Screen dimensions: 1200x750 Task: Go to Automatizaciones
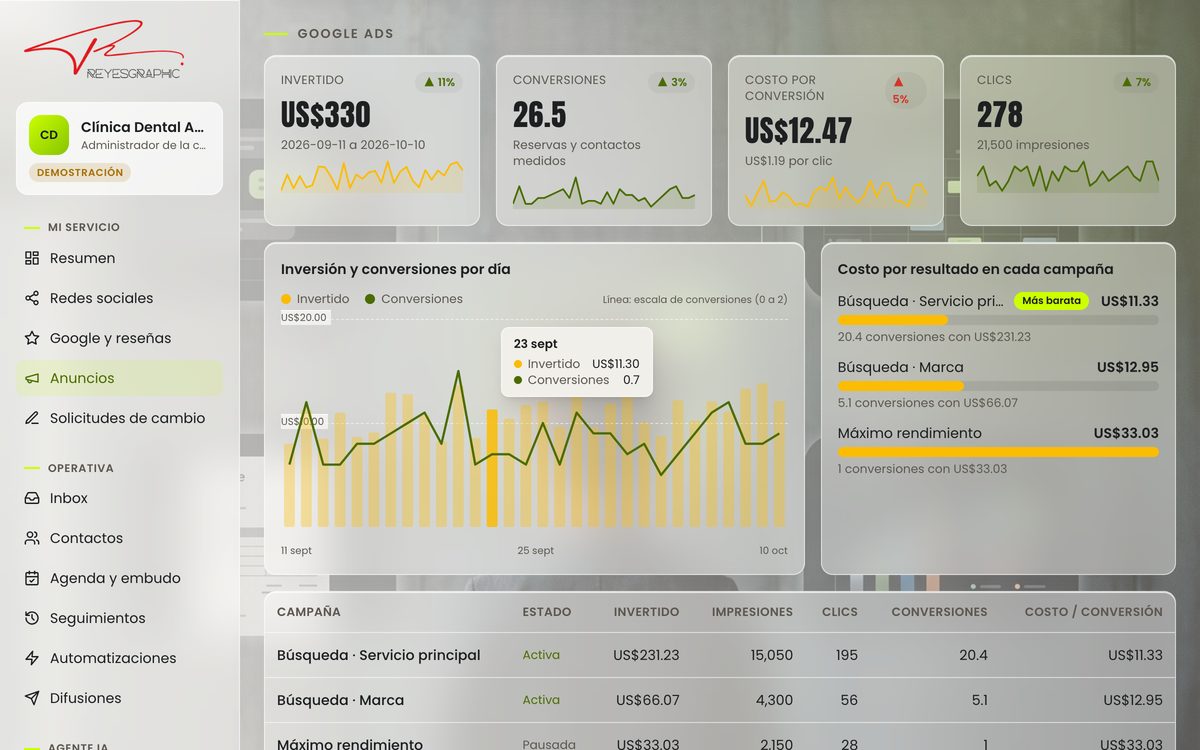pyautogui.click(x=119, y=658)
